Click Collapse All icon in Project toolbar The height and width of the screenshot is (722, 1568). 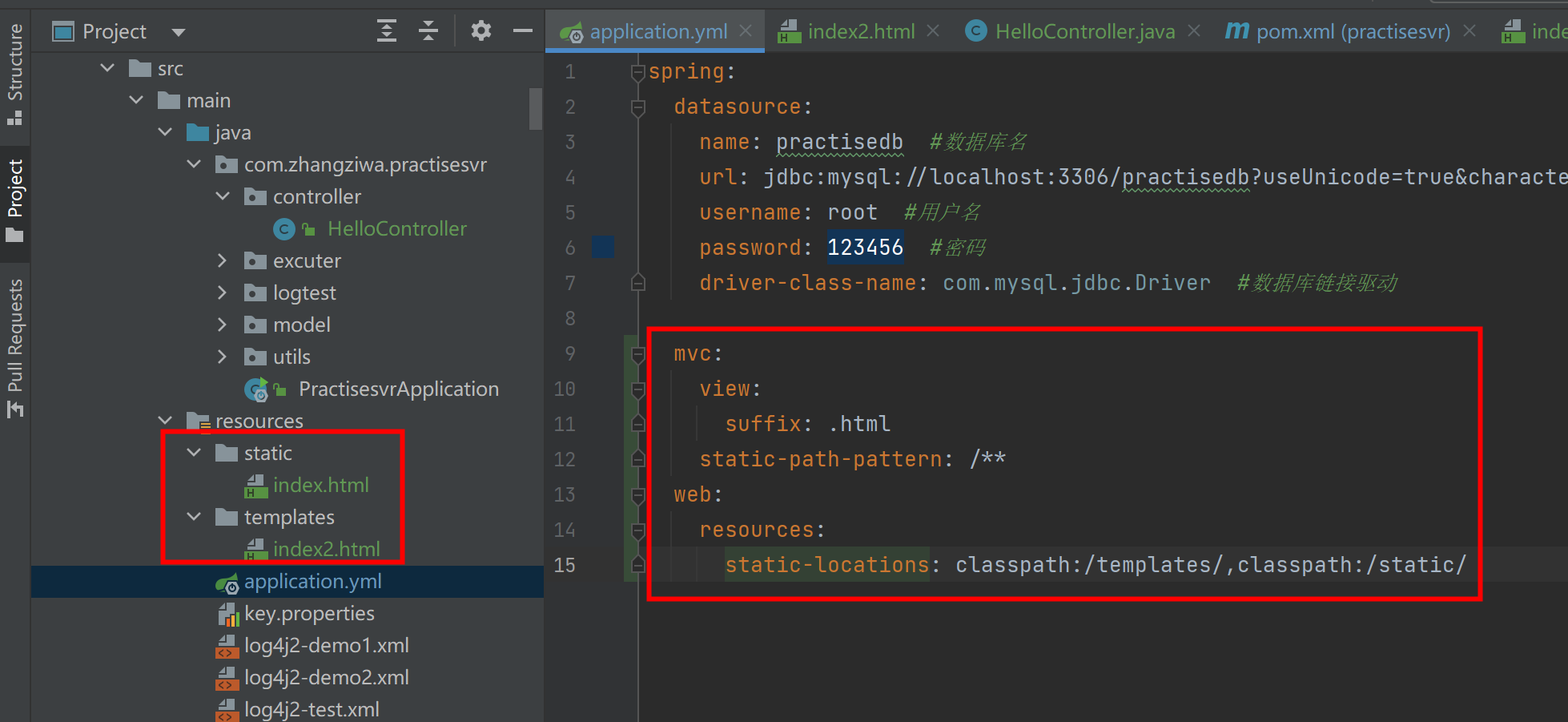(x=428, y=31)
